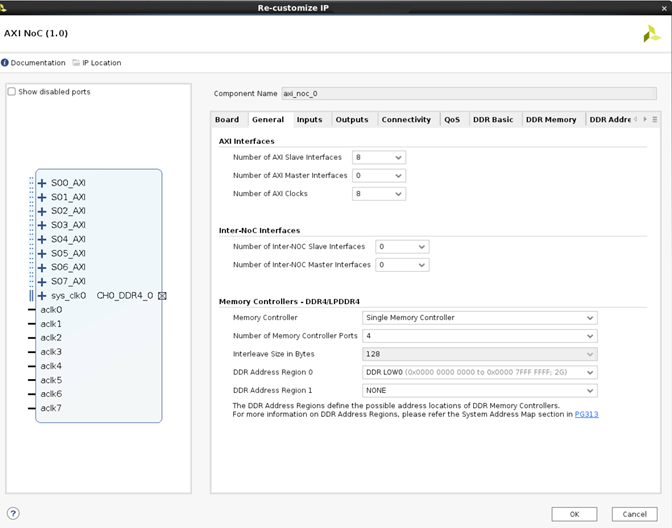Select the aclk3 clock port

[x=51, y=352]
